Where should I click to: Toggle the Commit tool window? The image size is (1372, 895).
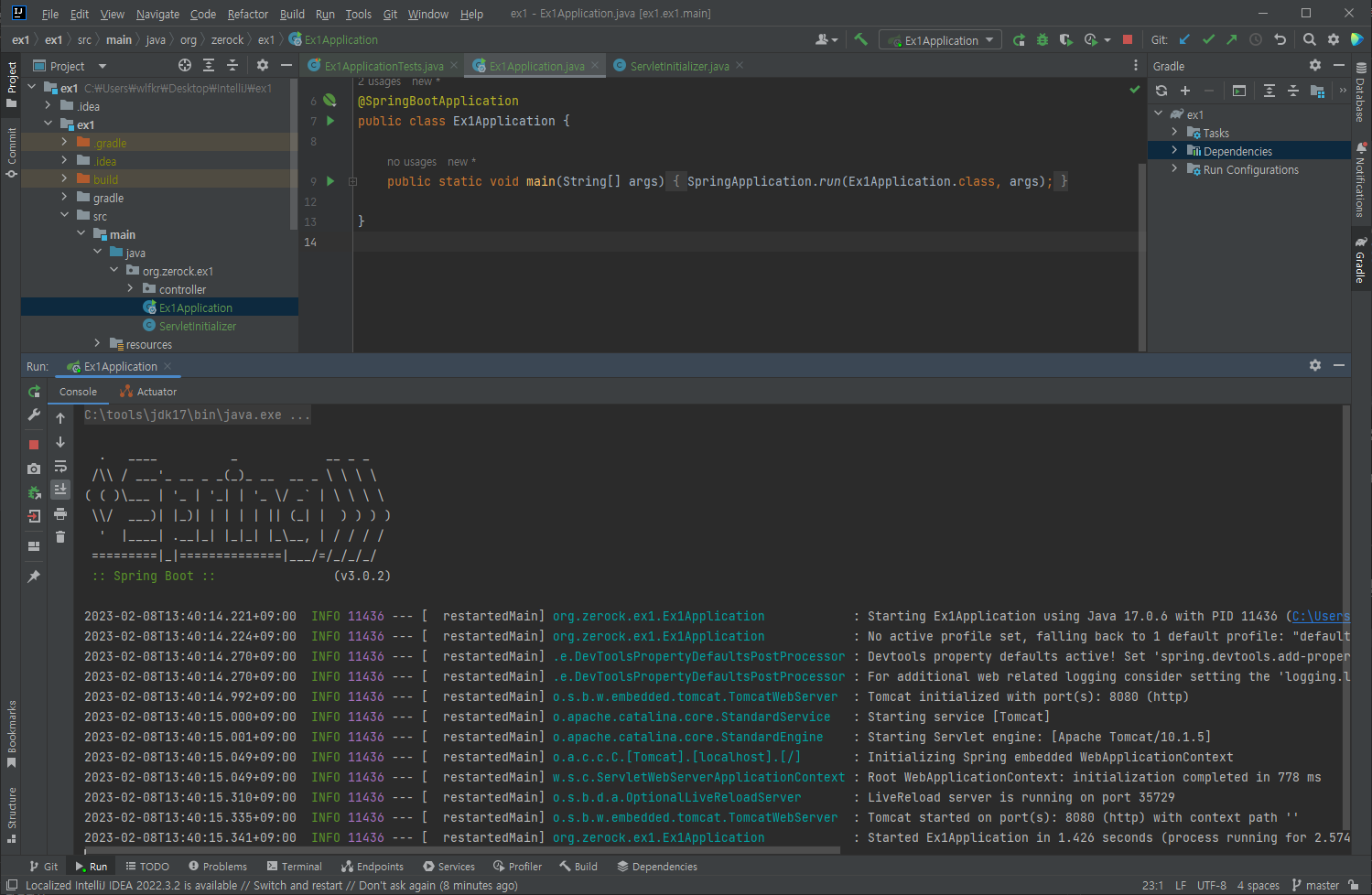tap(11, 153)
